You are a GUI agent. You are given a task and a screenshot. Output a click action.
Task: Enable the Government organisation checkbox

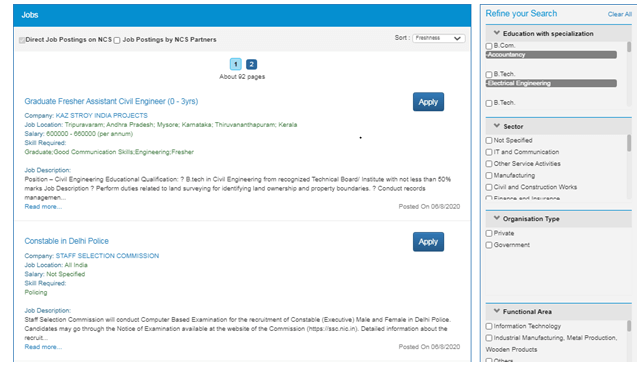click(x=489, y=245)
